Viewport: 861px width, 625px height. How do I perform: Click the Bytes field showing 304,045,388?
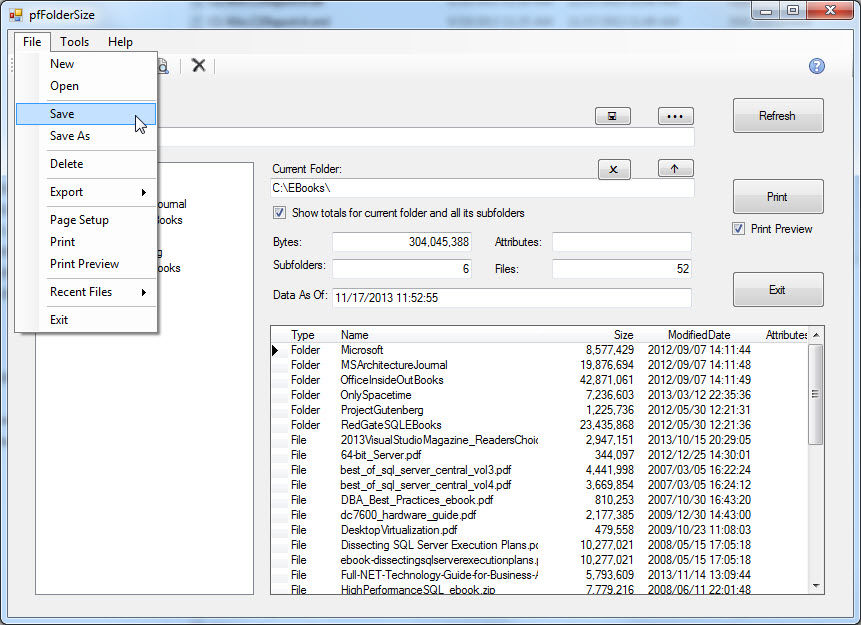click(402, 242)
